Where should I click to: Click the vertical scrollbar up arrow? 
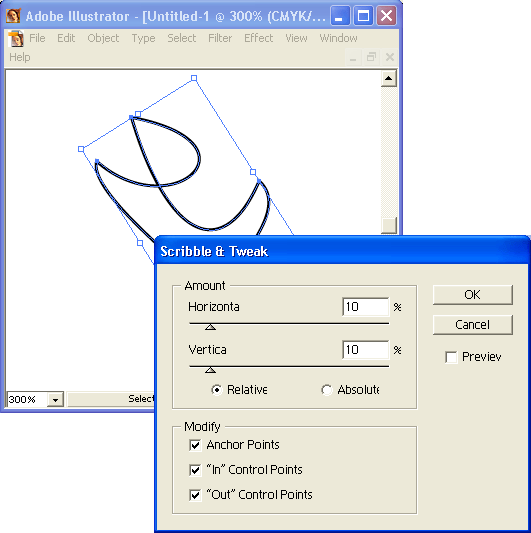[389, 79]
